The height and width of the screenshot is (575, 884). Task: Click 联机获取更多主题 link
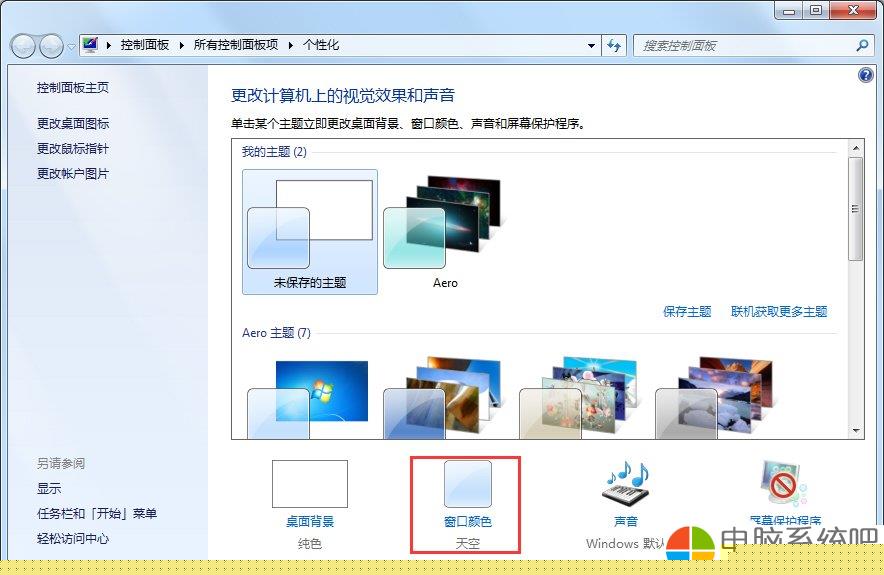tap(779, 312)
